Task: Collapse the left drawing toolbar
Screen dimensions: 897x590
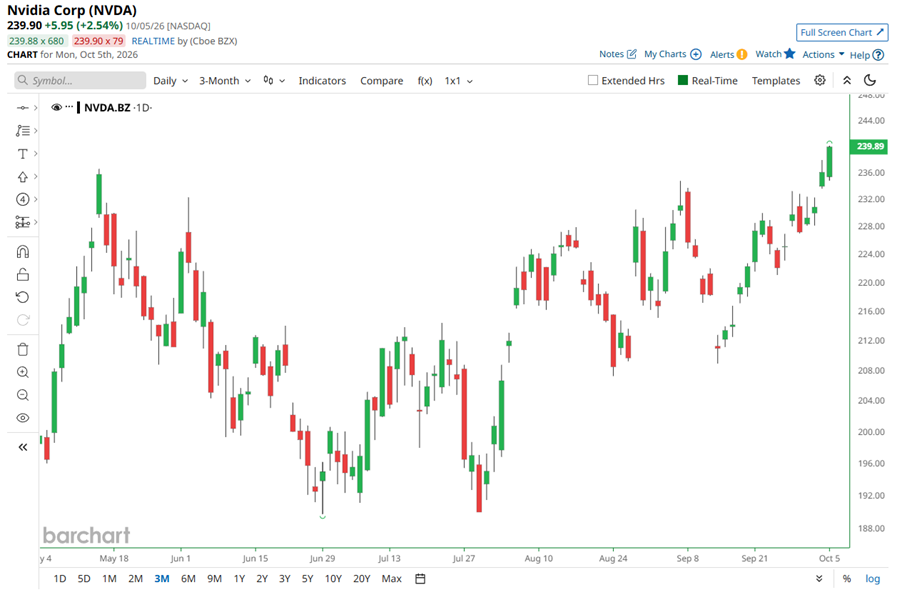Action: pyautogui.click(x=22, y=447)
